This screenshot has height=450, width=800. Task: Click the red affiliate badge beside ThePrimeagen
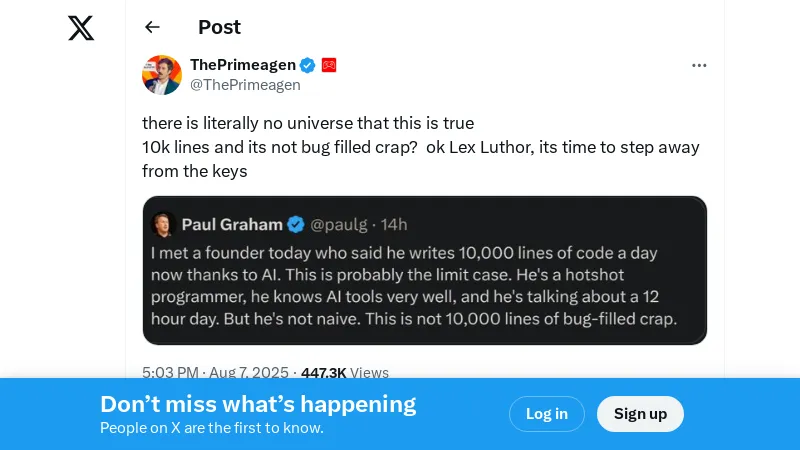pyautogui.click(x=329, y=65)
